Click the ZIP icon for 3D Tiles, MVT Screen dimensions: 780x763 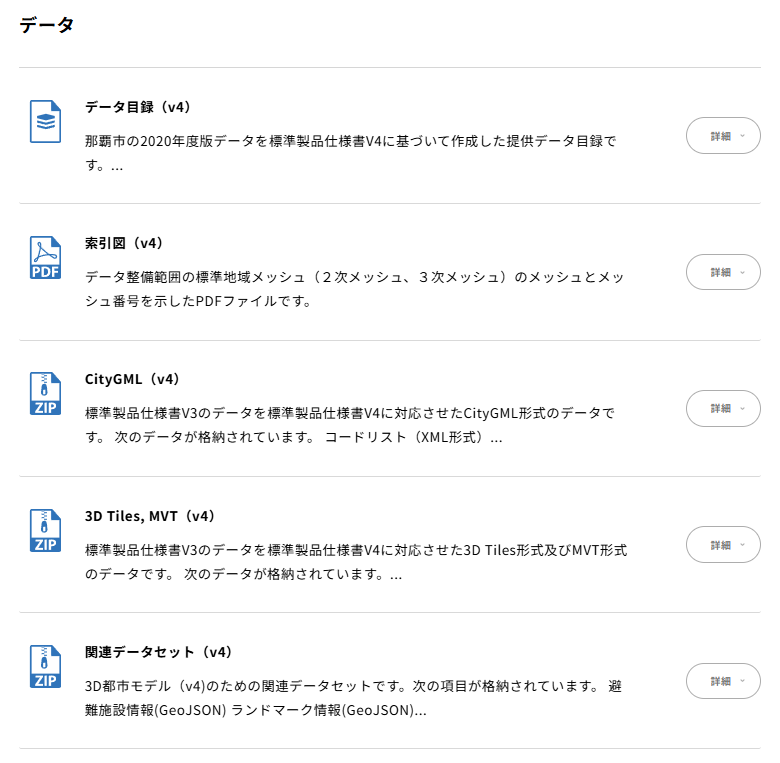pos(45,530)
